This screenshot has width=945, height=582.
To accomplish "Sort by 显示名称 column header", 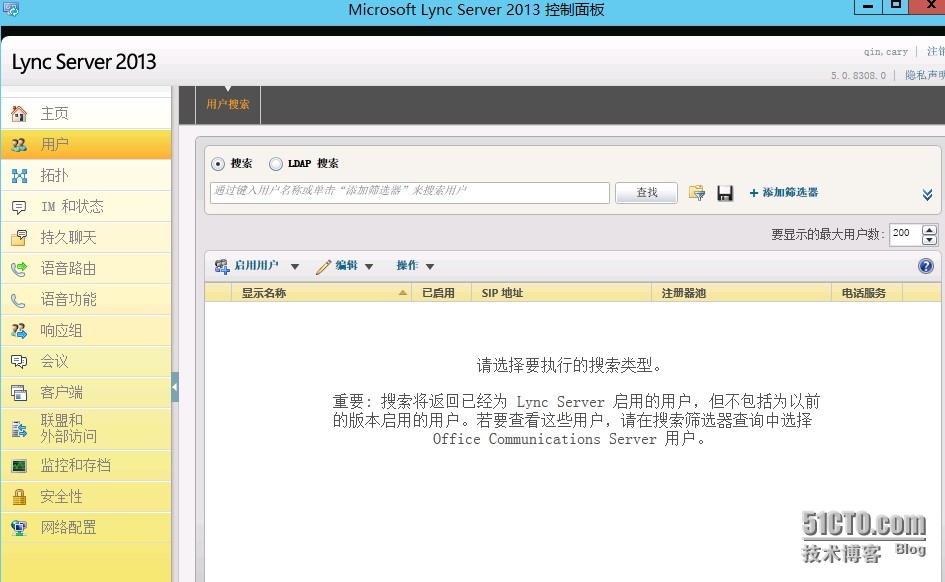I will pos(321,293).
